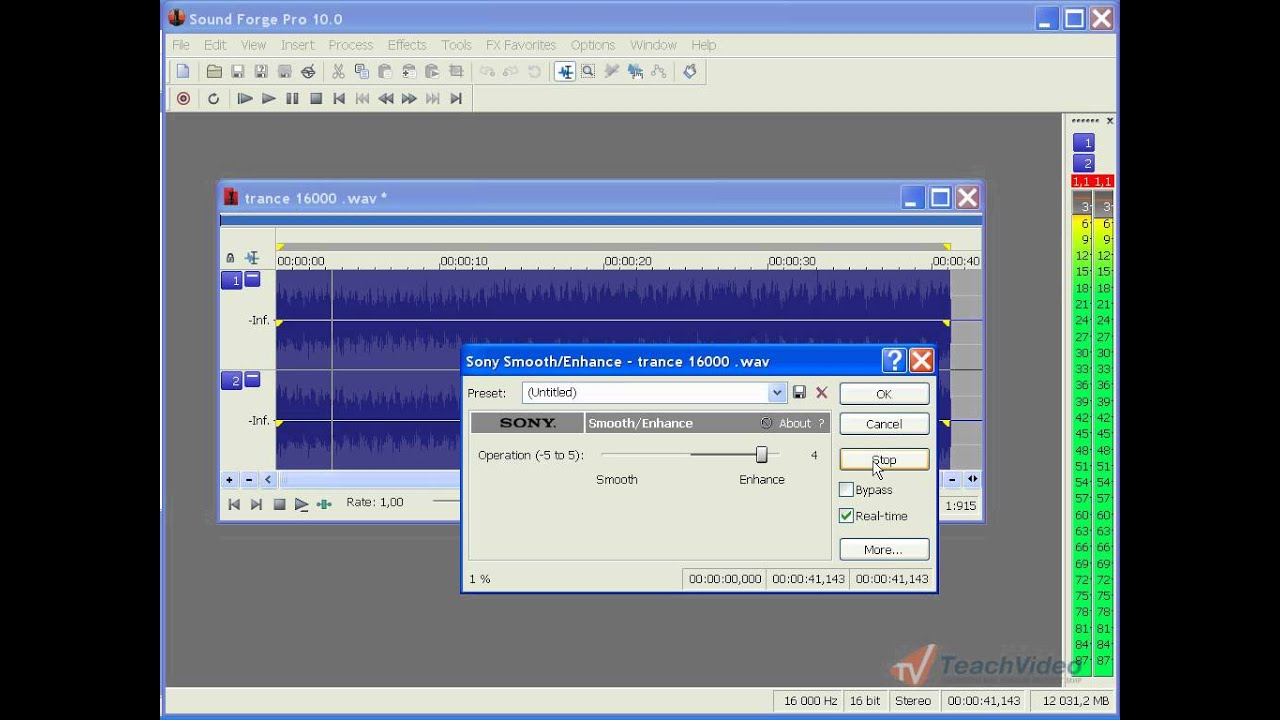Click the Paste clipboard toolbar icon
Screen dimensions: 1280x720
click(385, 71)
